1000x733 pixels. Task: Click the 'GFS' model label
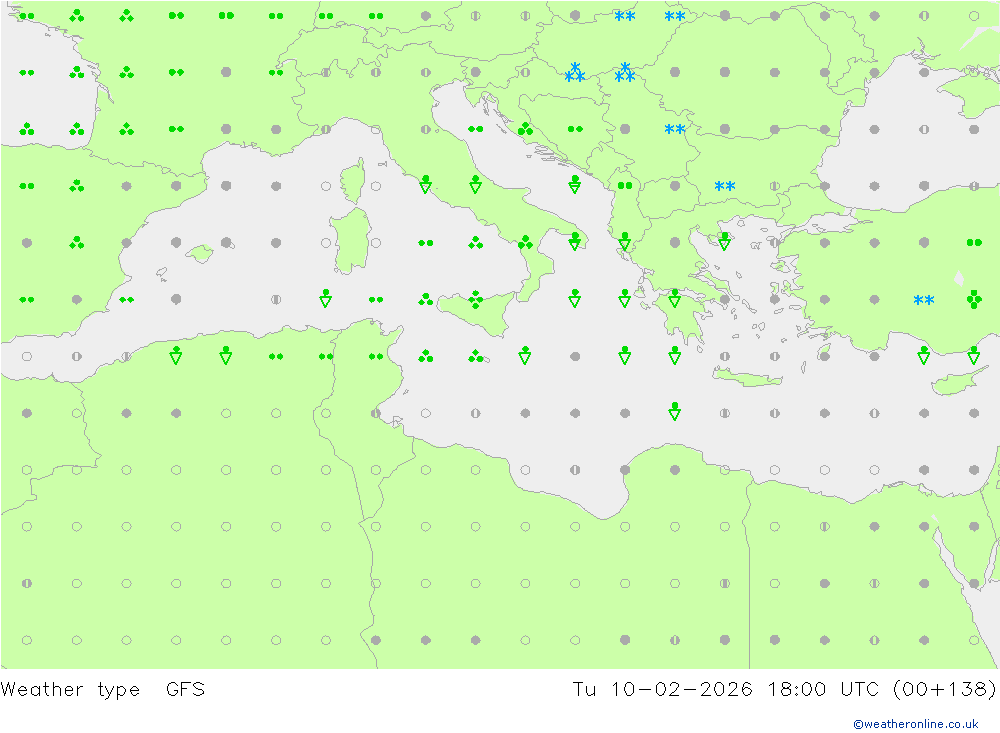[x=186, y=690]
